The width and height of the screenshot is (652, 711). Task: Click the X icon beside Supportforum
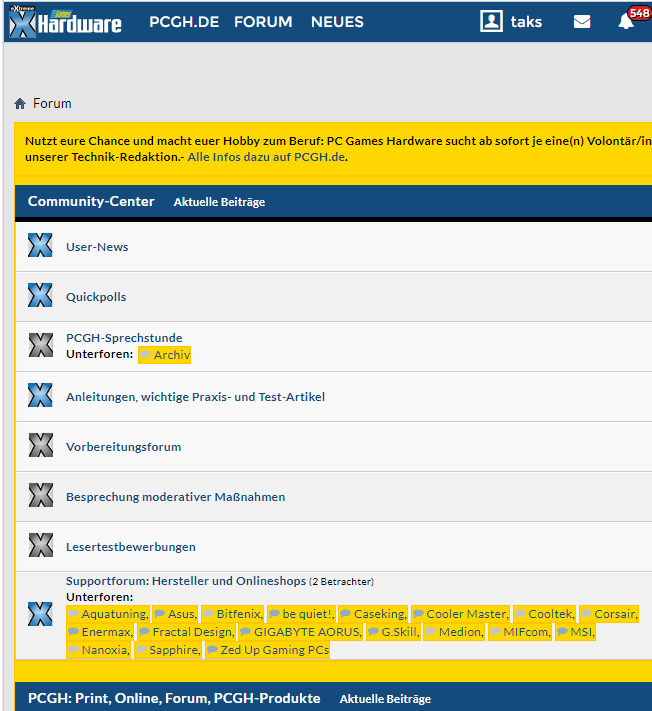[40, 614]
